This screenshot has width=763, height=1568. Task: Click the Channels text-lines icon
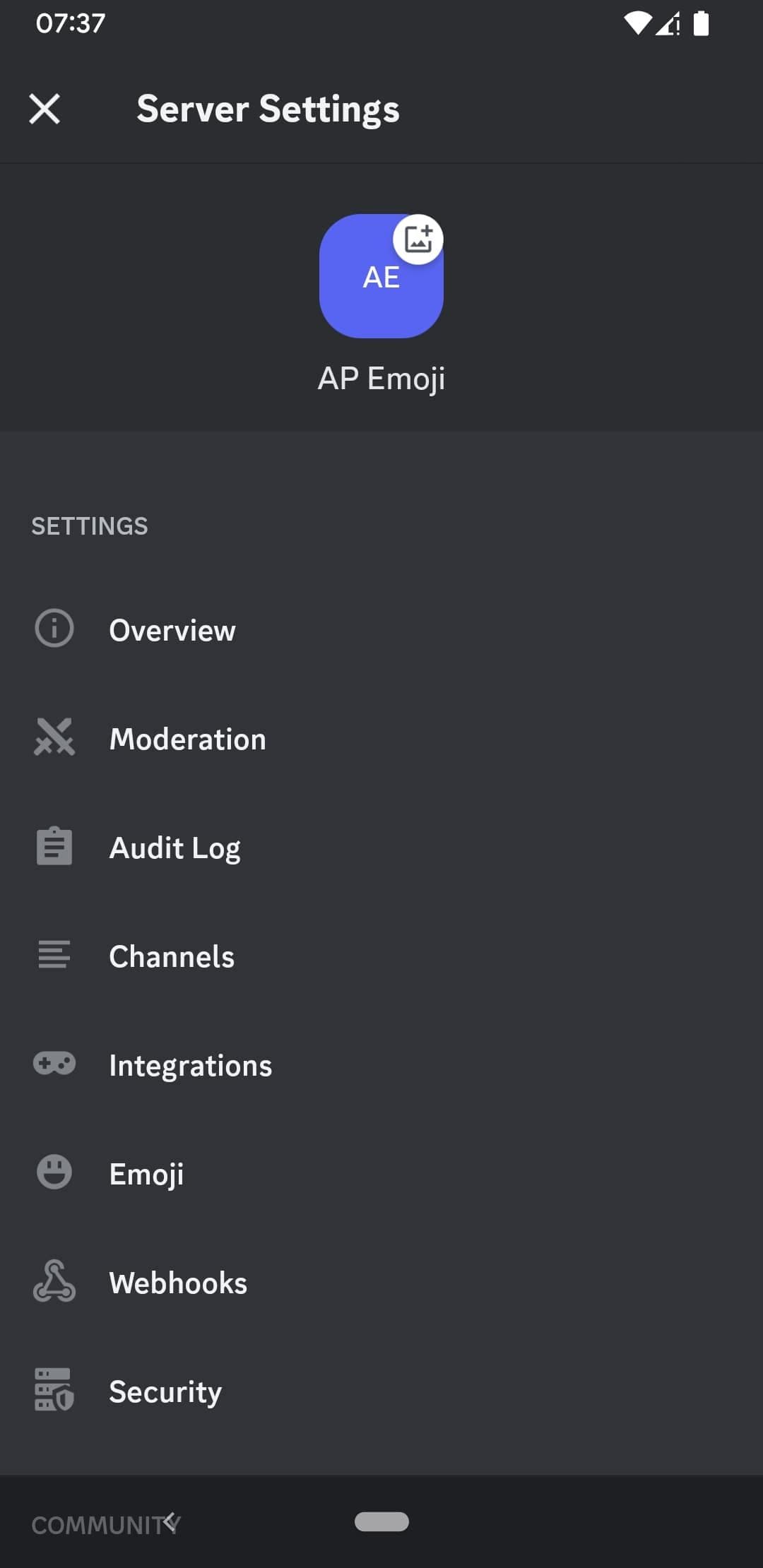point(54,955)
